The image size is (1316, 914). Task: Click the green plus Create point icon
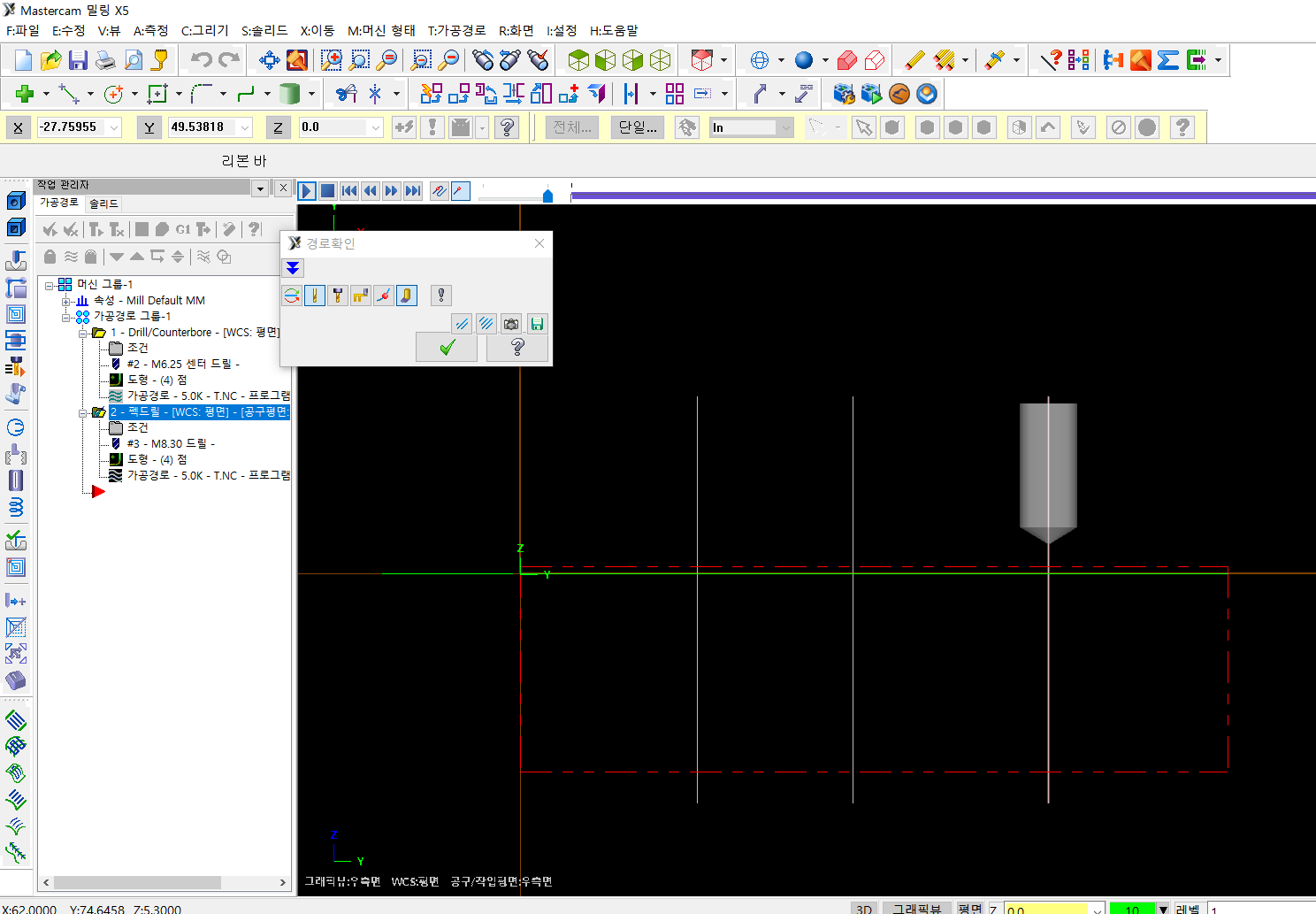tap(25, 93)
